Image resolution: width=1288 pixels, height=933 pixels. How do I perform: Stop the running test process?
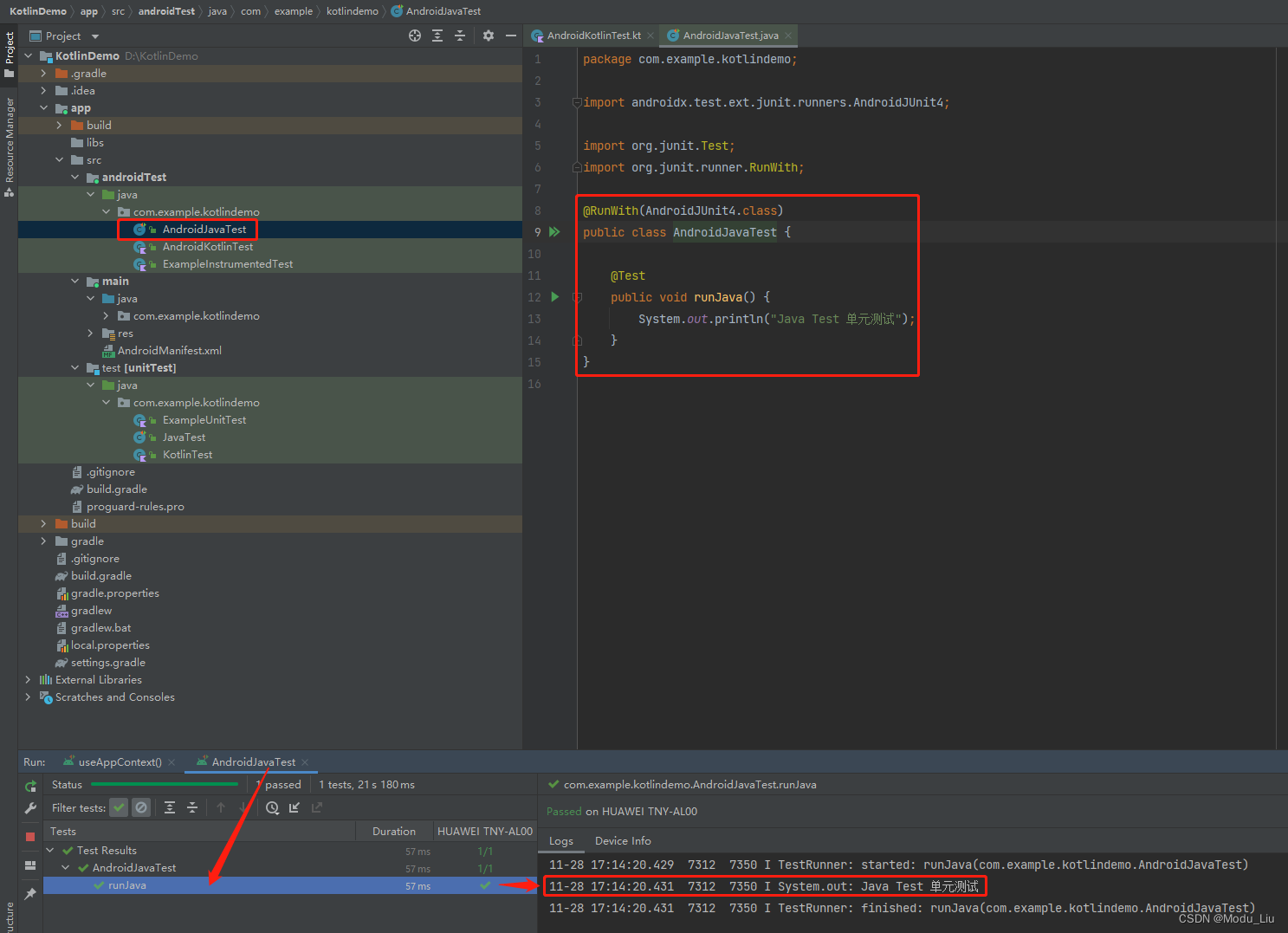coord(30,837)
